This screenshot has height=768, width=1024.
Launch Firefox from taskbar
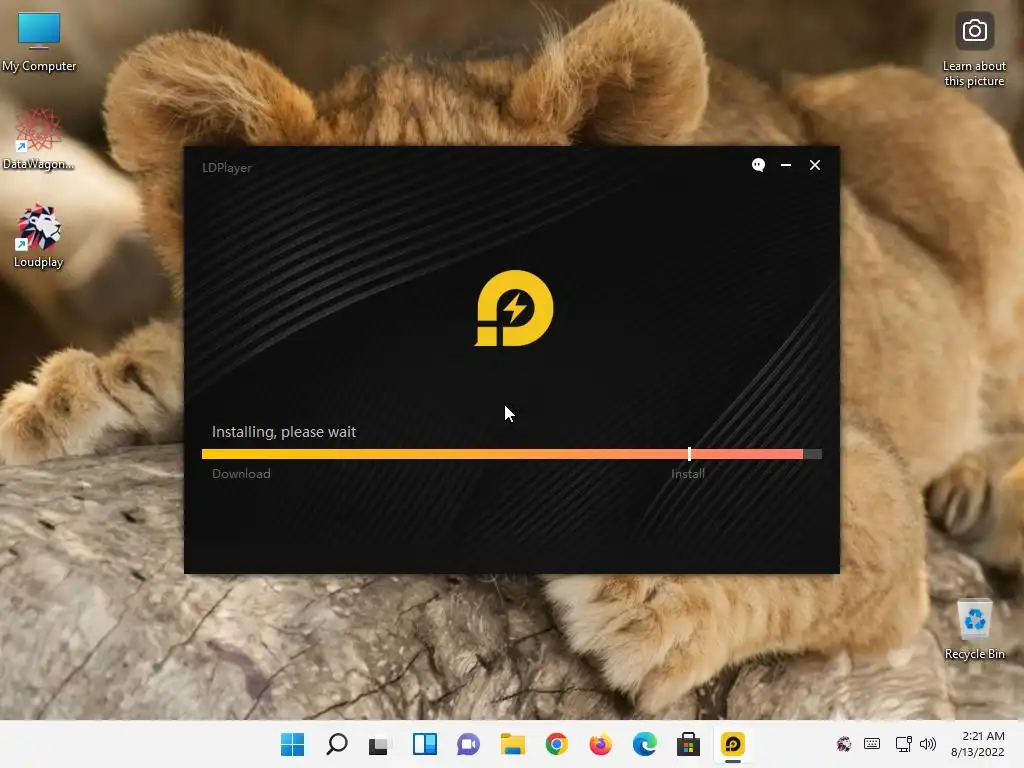(600, 744)
